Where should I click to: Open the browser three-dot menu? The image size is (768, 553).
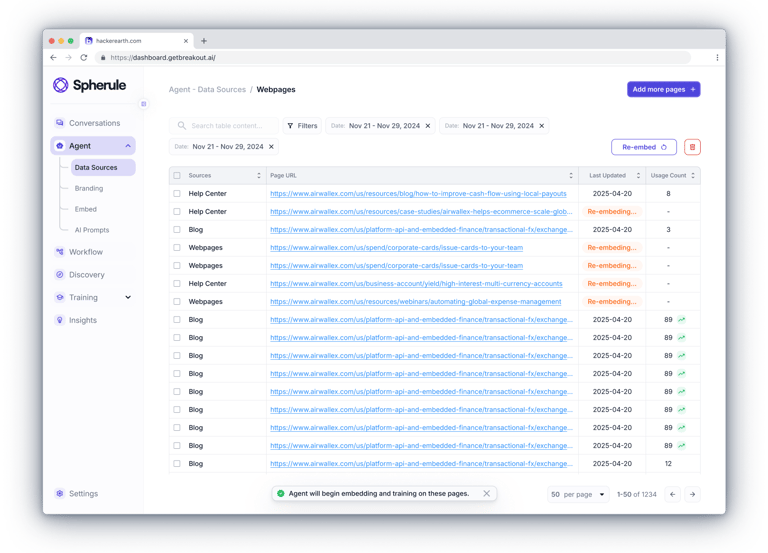pyautogui.click(x=717, y=58)
